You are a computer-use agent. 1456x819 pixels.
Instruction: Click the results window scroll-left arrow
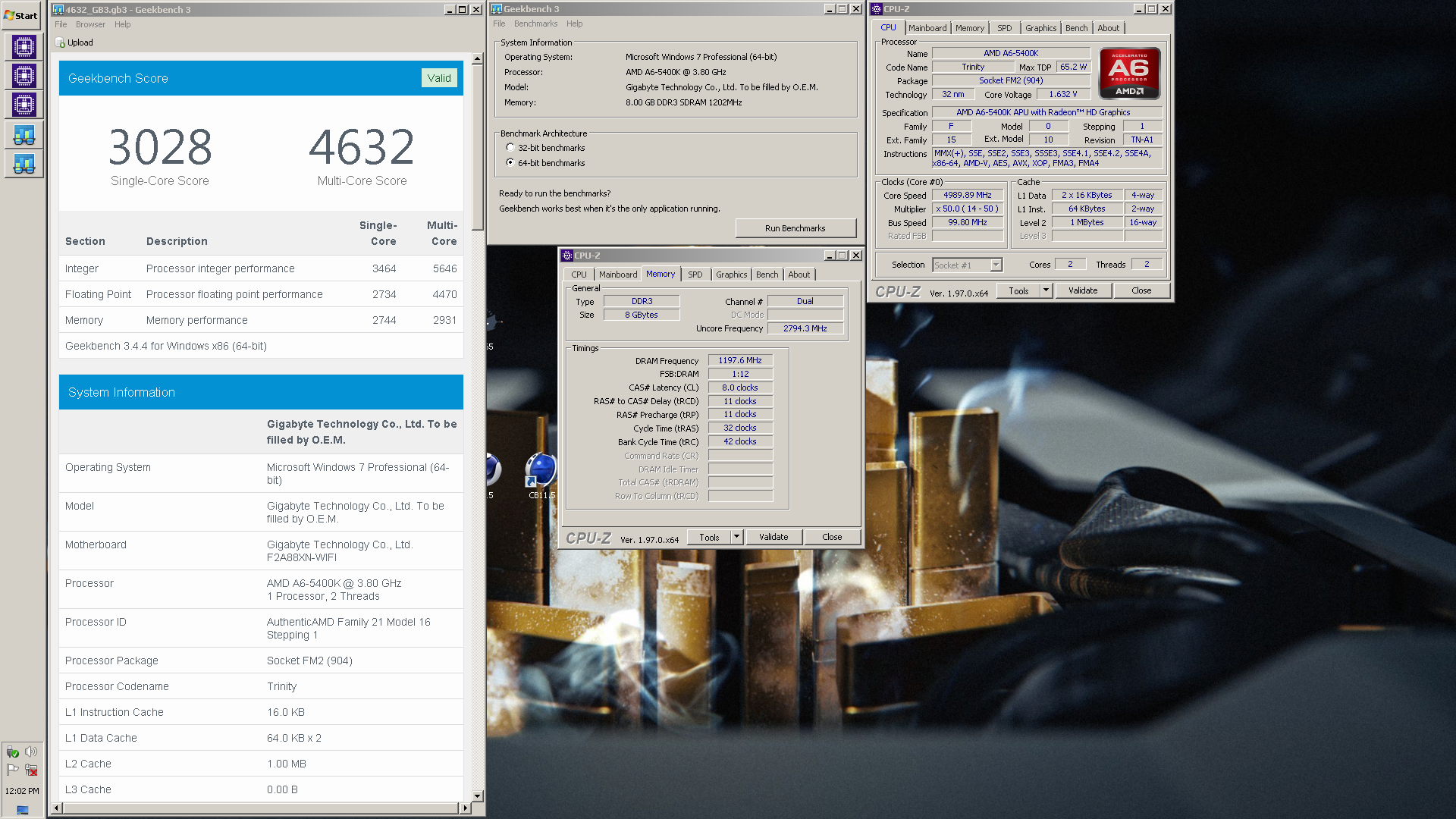point(55,808)
